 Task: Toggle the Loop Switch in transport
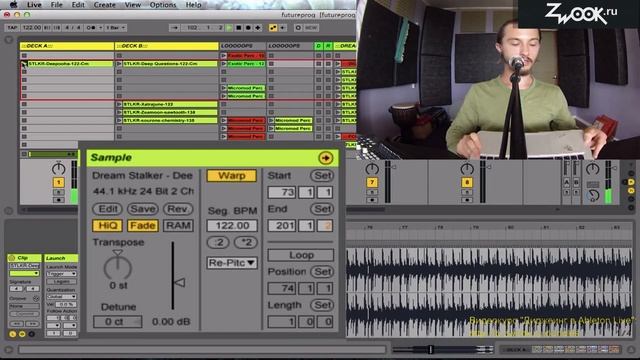click(298, 28)
